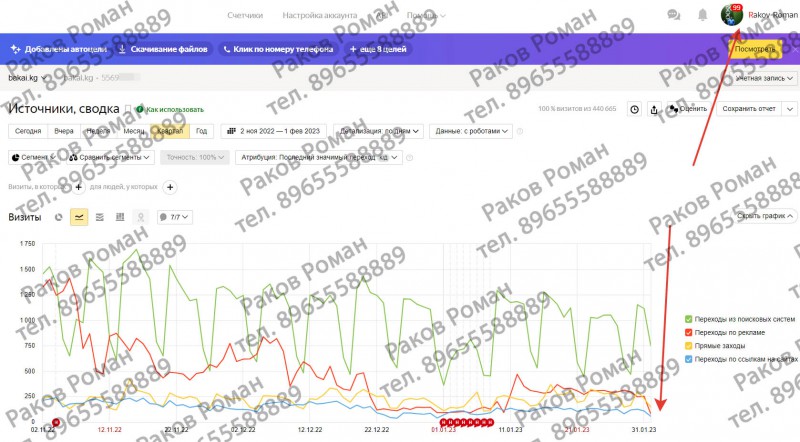Switch to stacked area chart view

[x=99, y=217]
